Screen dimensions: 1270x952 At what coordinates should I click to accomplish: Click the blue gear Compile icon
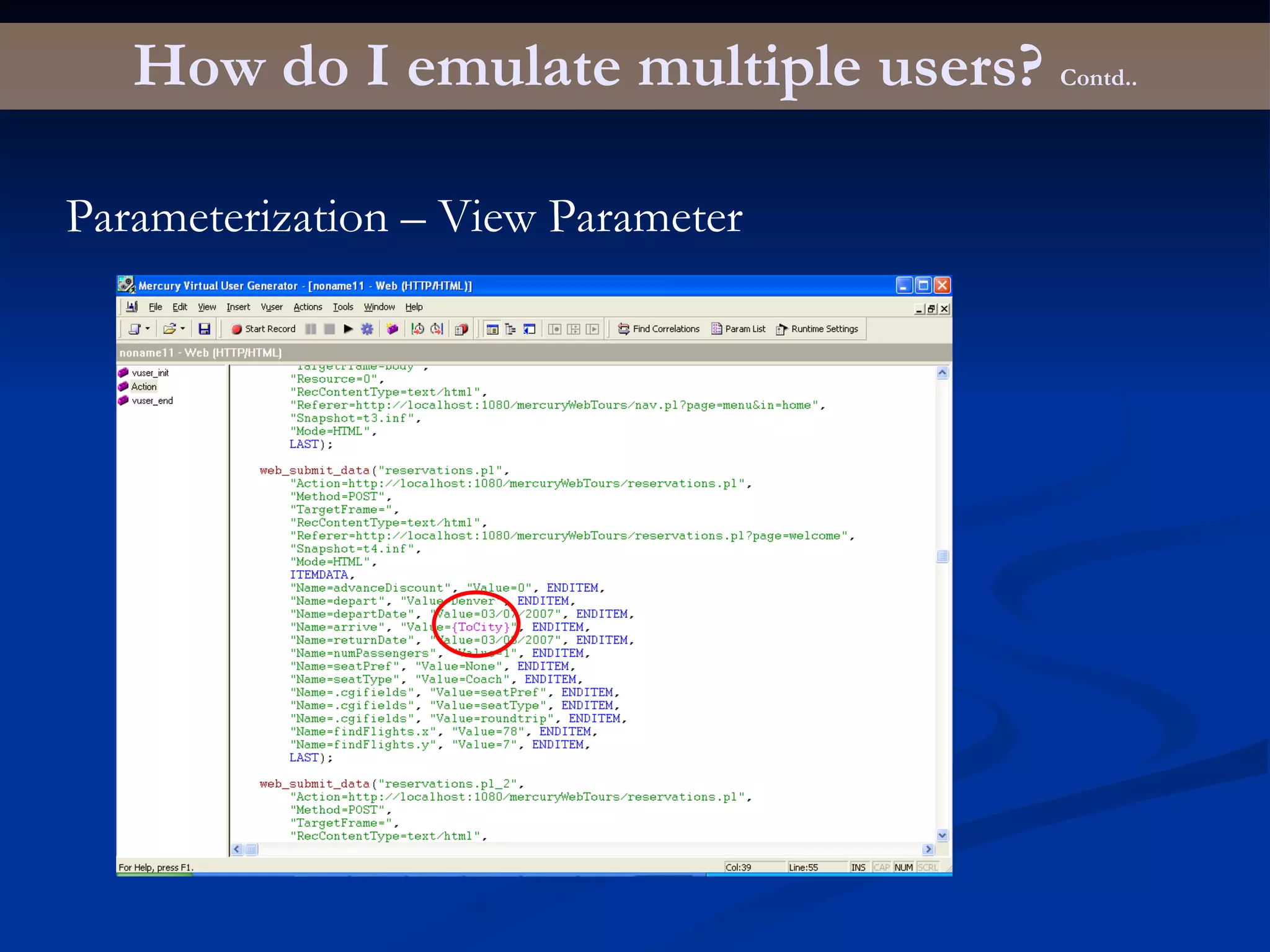click(x=367, y=329)
